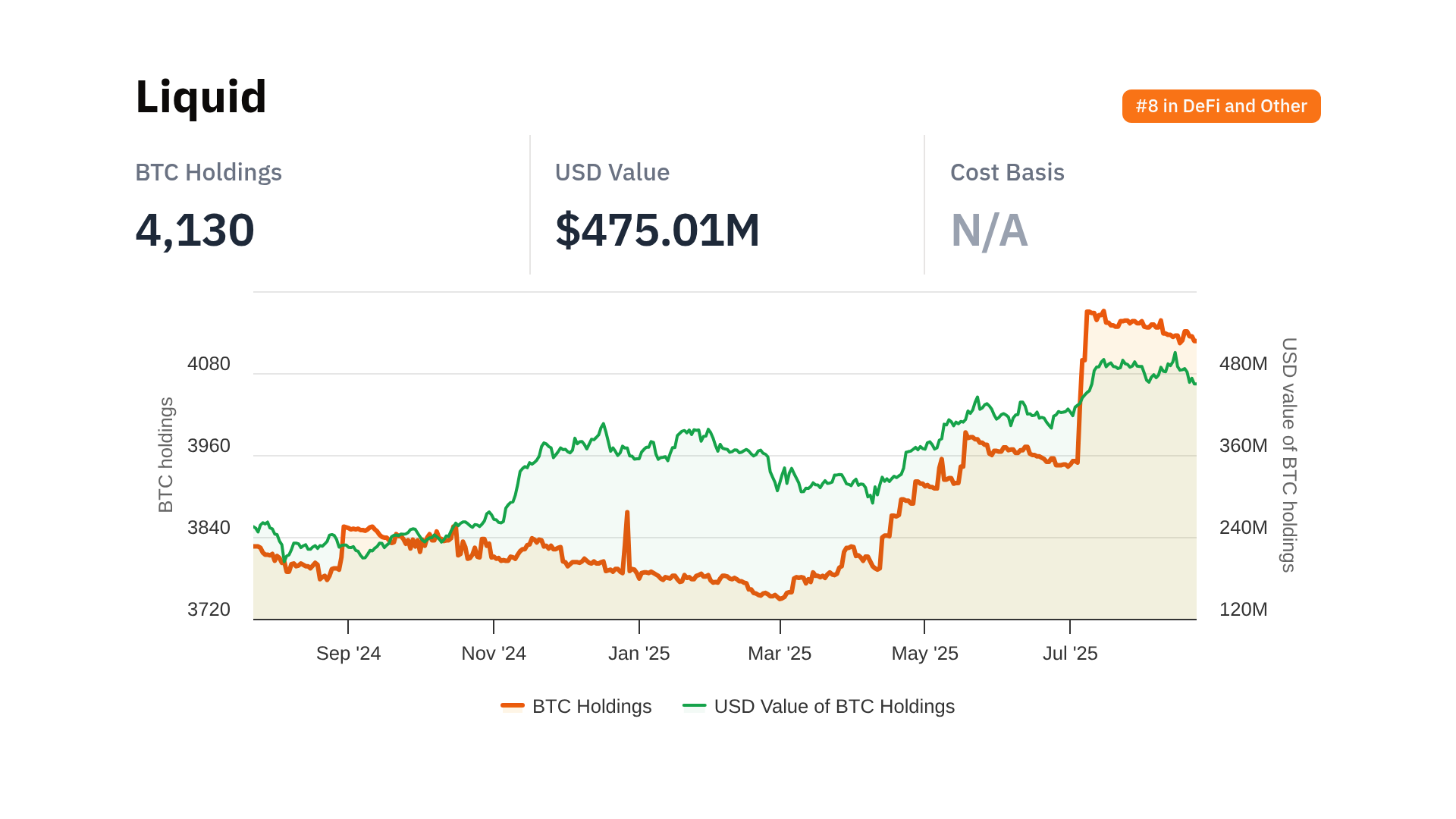Click the 4,130 BTC Holdings value
1456x819 pixels.
(195, 230)
